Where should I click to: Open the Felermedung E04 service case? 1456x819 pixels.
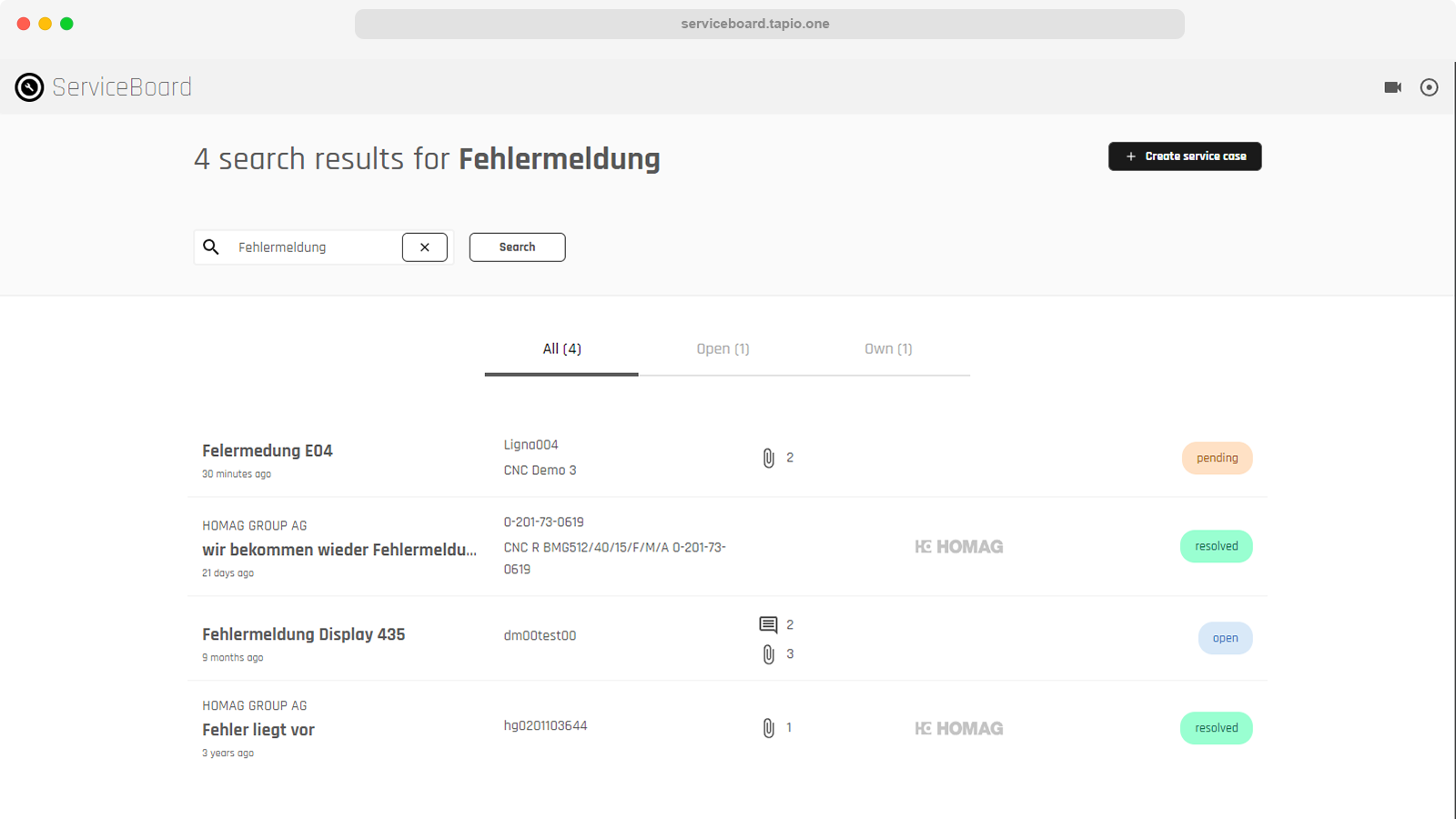click(268, 451)
